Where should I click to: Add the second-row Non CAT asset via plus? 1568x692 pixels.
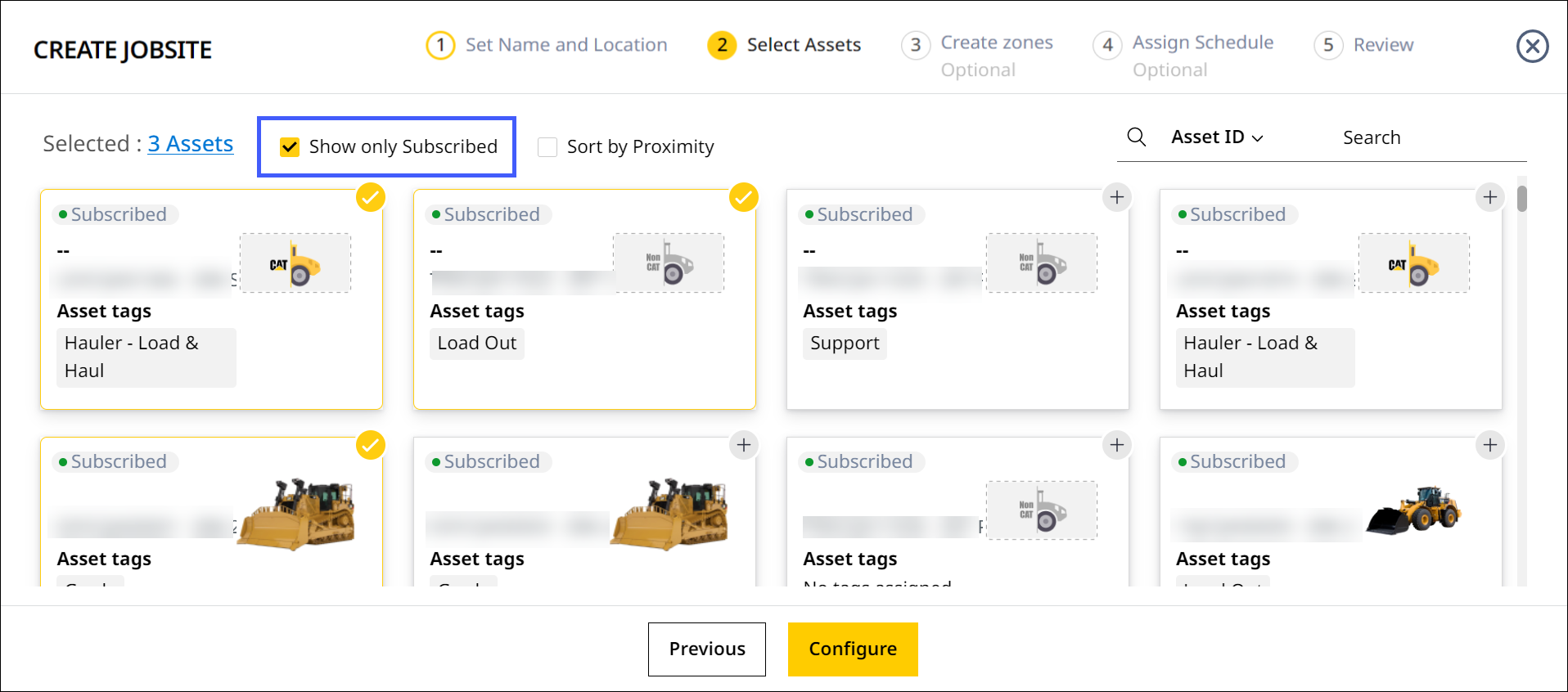tap(1116, 445)
